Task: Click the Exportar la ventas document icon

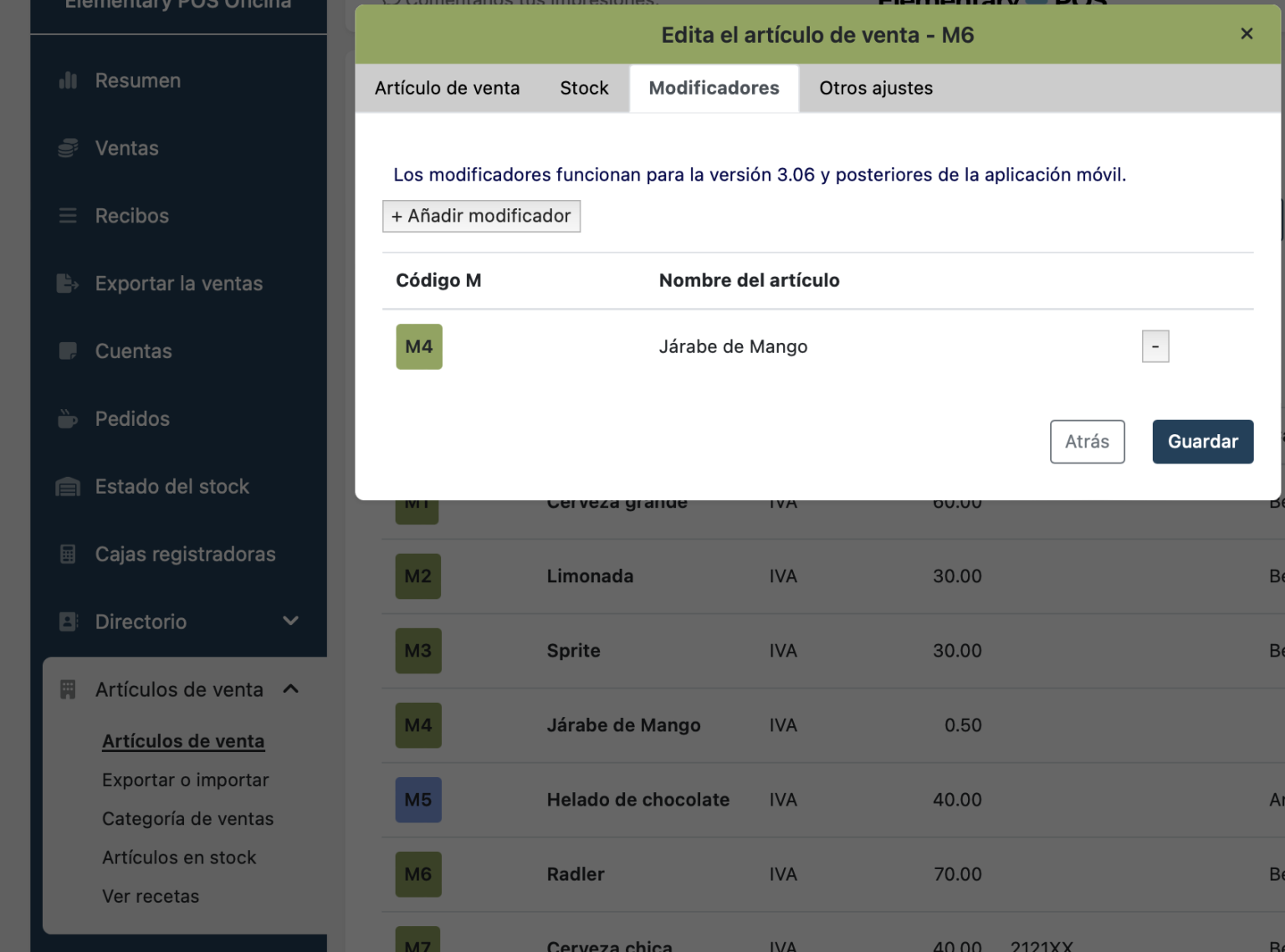Action: [67, 283]
